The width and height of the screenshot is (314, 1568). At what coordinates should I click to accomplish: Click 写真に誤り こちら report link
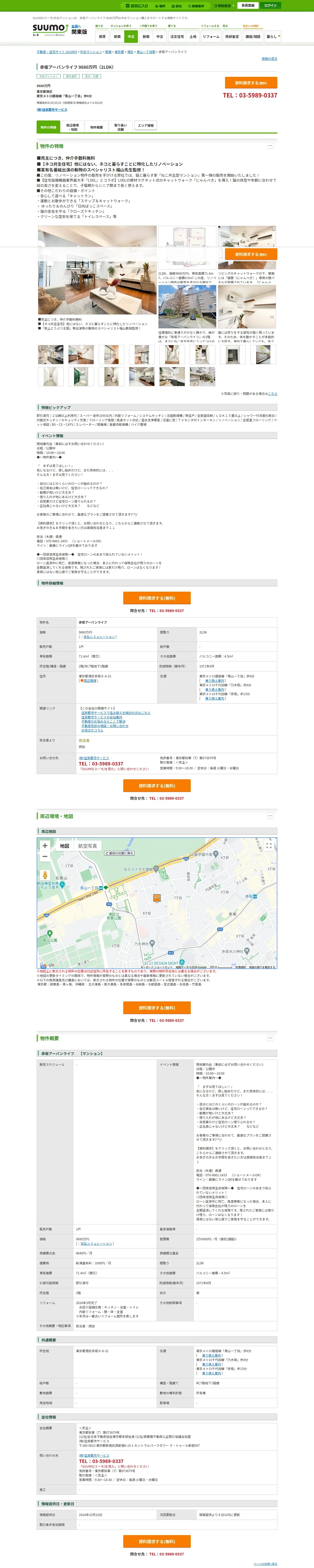tap(273, 393)
